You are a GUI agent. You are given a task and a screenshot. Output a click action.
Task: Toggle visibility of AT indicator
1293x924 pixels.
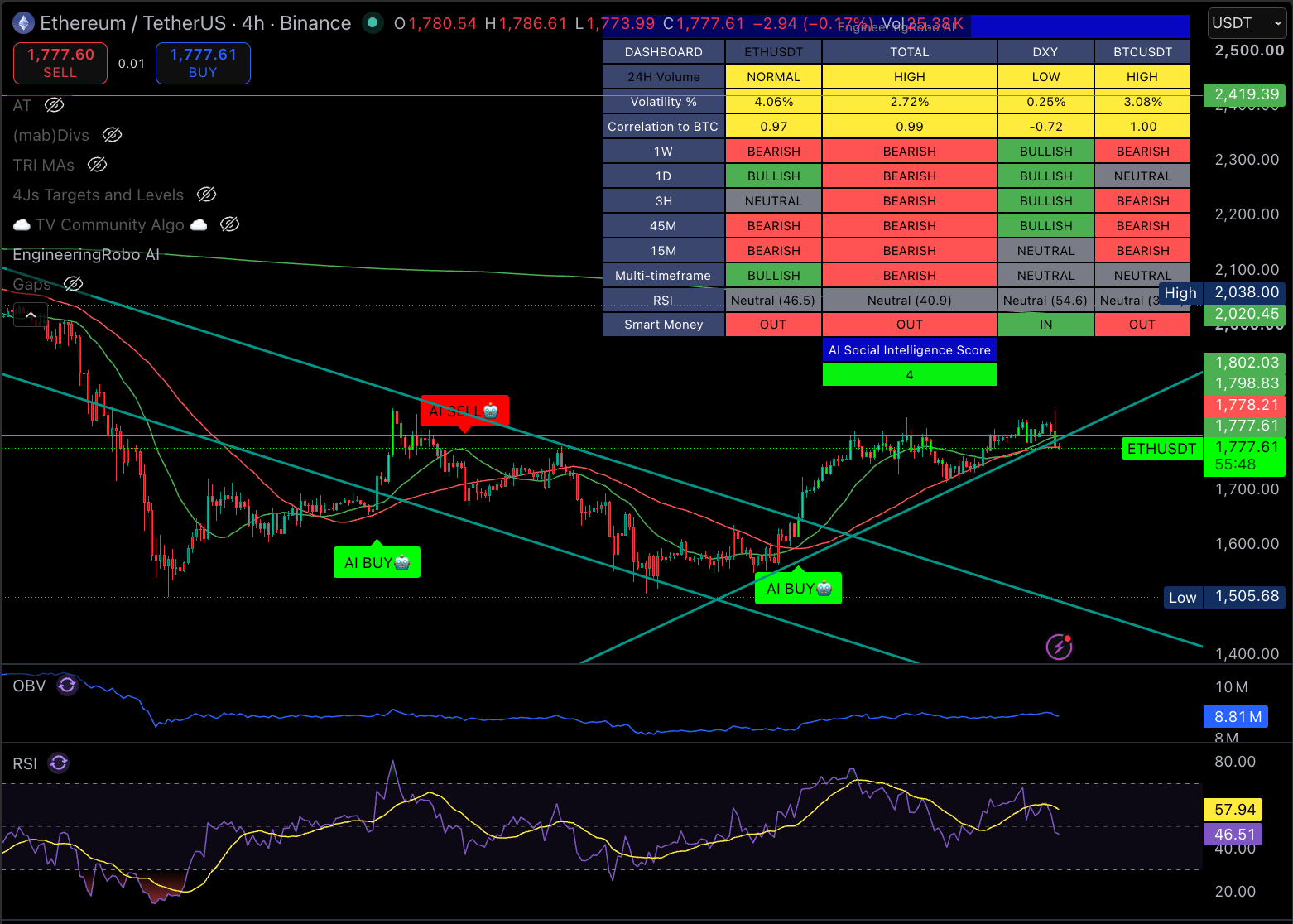pos(55,105)
